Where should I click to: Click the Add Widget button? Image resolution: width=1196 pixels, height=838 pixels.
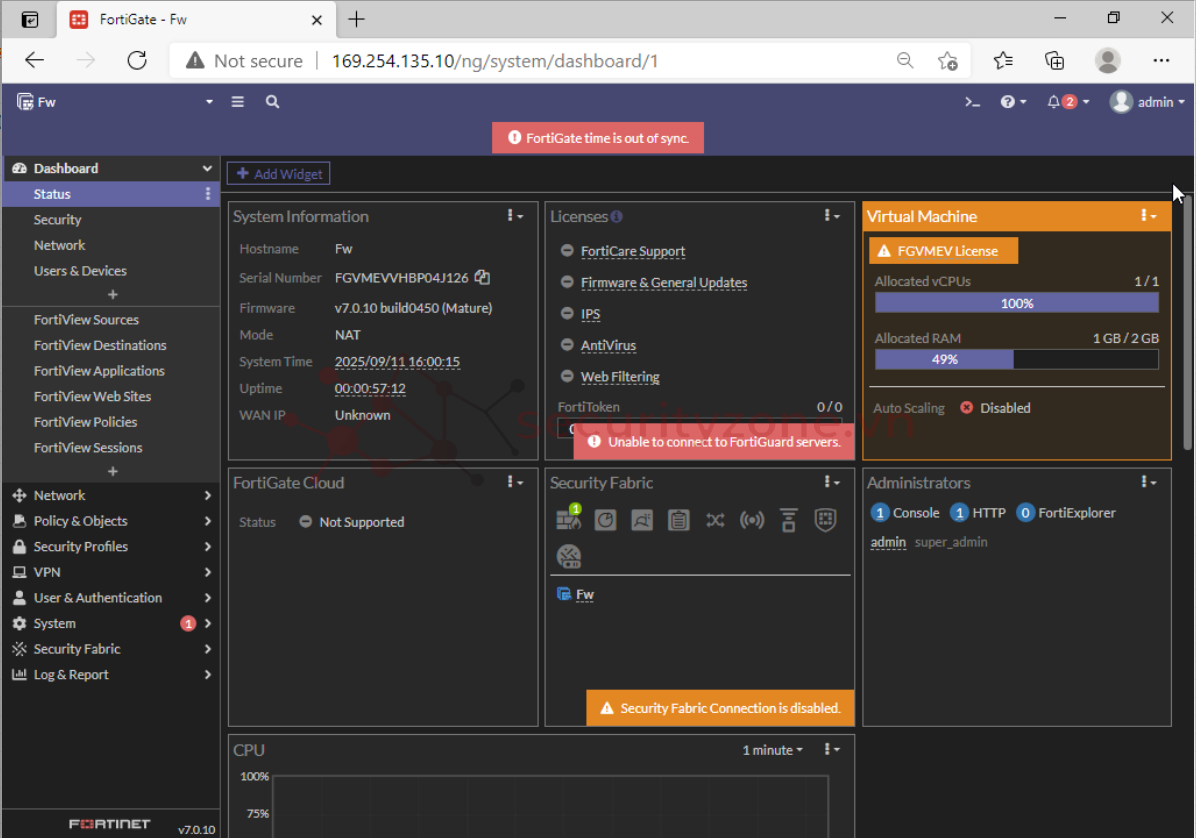point(278,174)
